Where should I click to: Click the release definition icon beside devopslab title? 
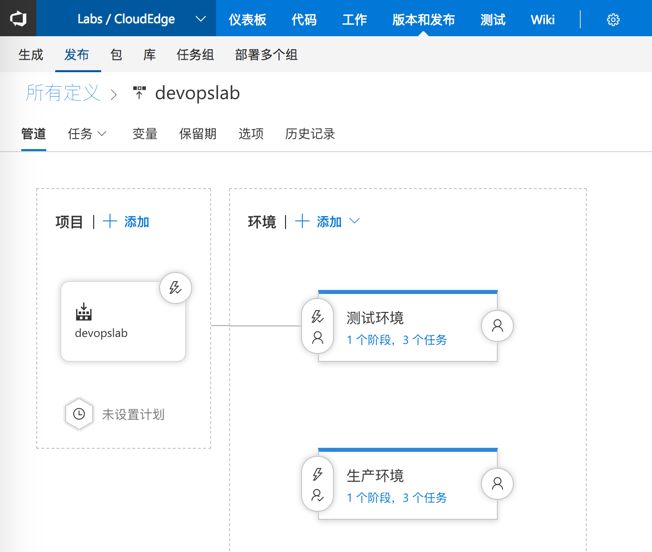pyautogui.click(x=139, y=92)
